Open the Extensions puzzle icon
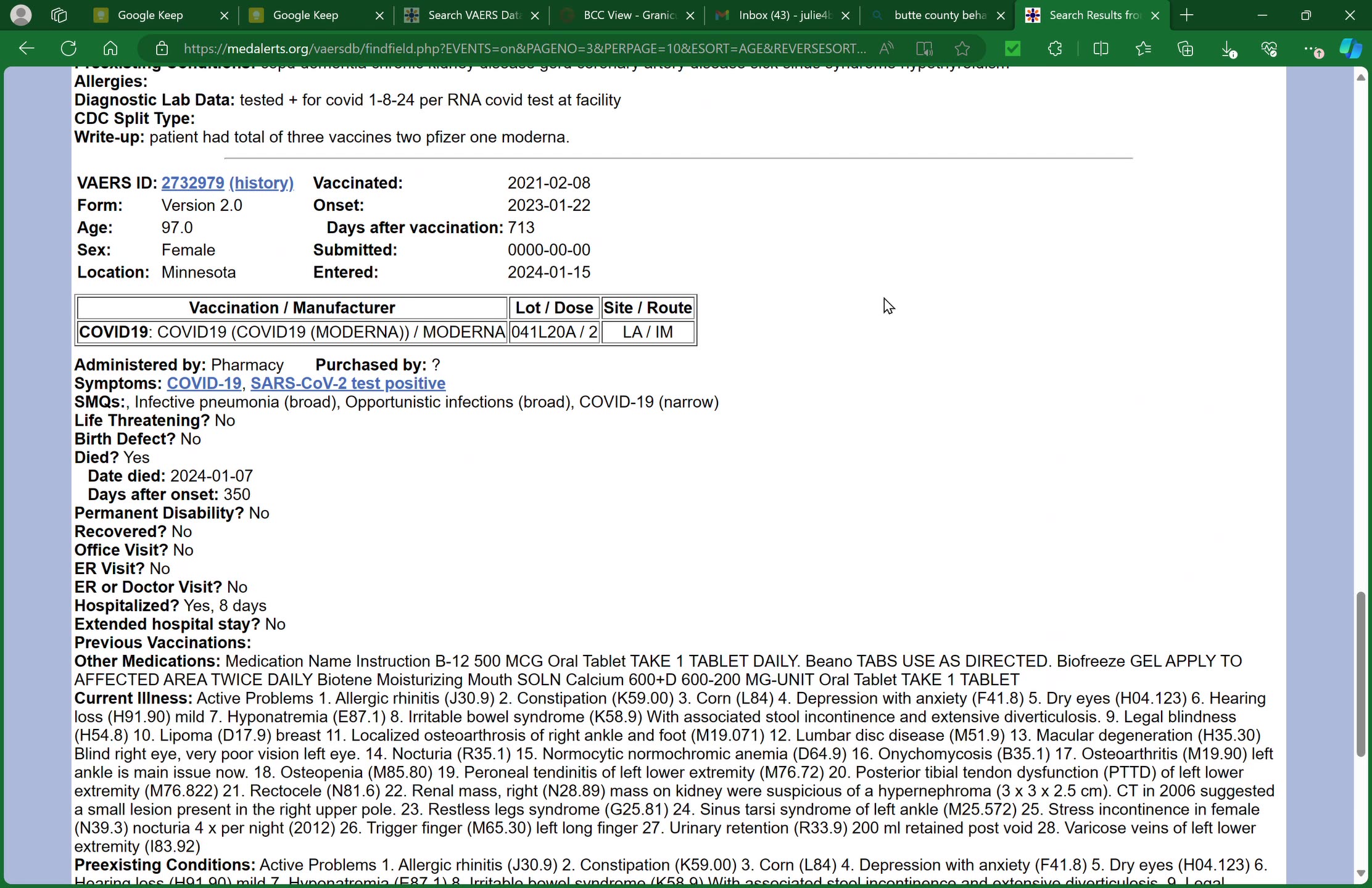 1055,48
